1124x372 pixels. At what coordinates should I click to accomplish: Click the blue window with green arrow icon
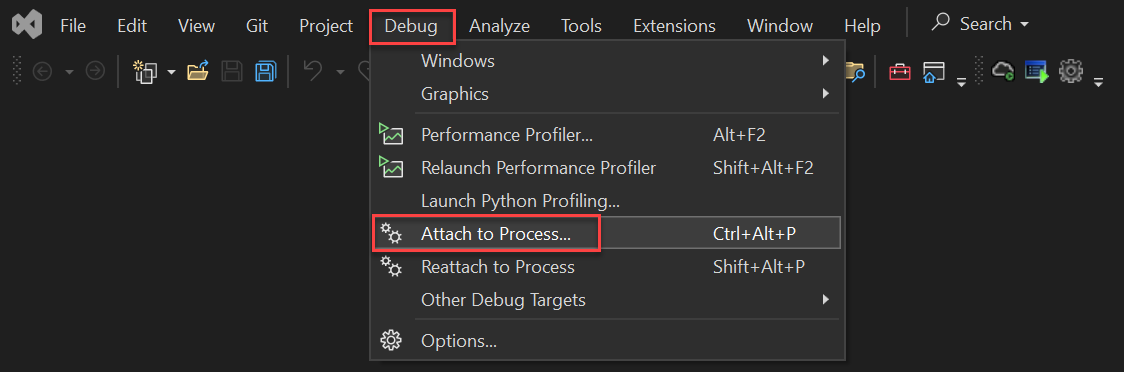pyautogui.click(x=1037, y=71)
